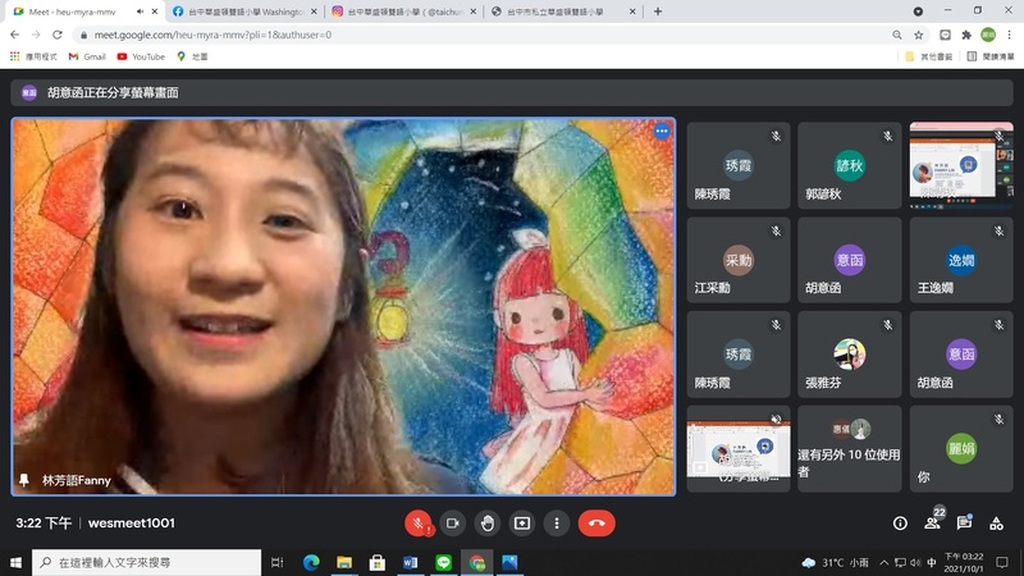Click the pin icon beside 林芳語Fanny
The image size is (1024, 576).
coord(24,480)
